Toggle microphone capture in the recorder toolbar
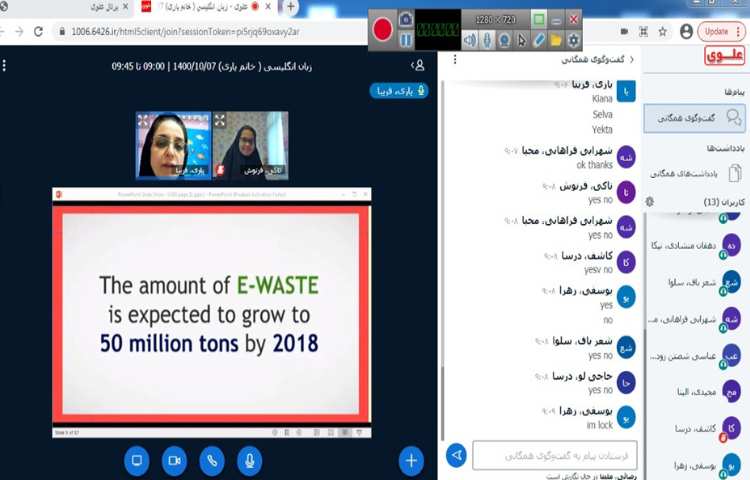The image size is (750, 480). (x=487, y=40)
